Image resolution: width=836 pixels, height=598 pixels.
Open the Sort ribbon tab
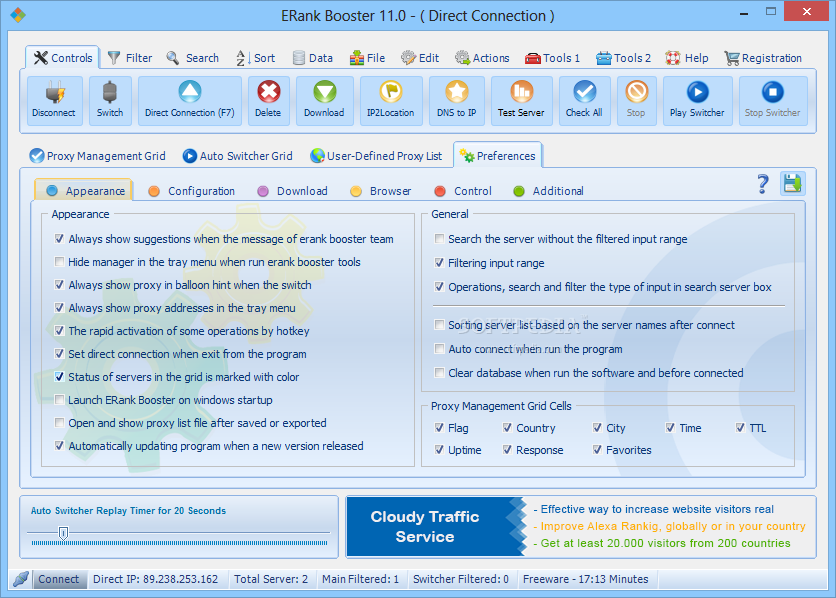[x=255, y=58]
